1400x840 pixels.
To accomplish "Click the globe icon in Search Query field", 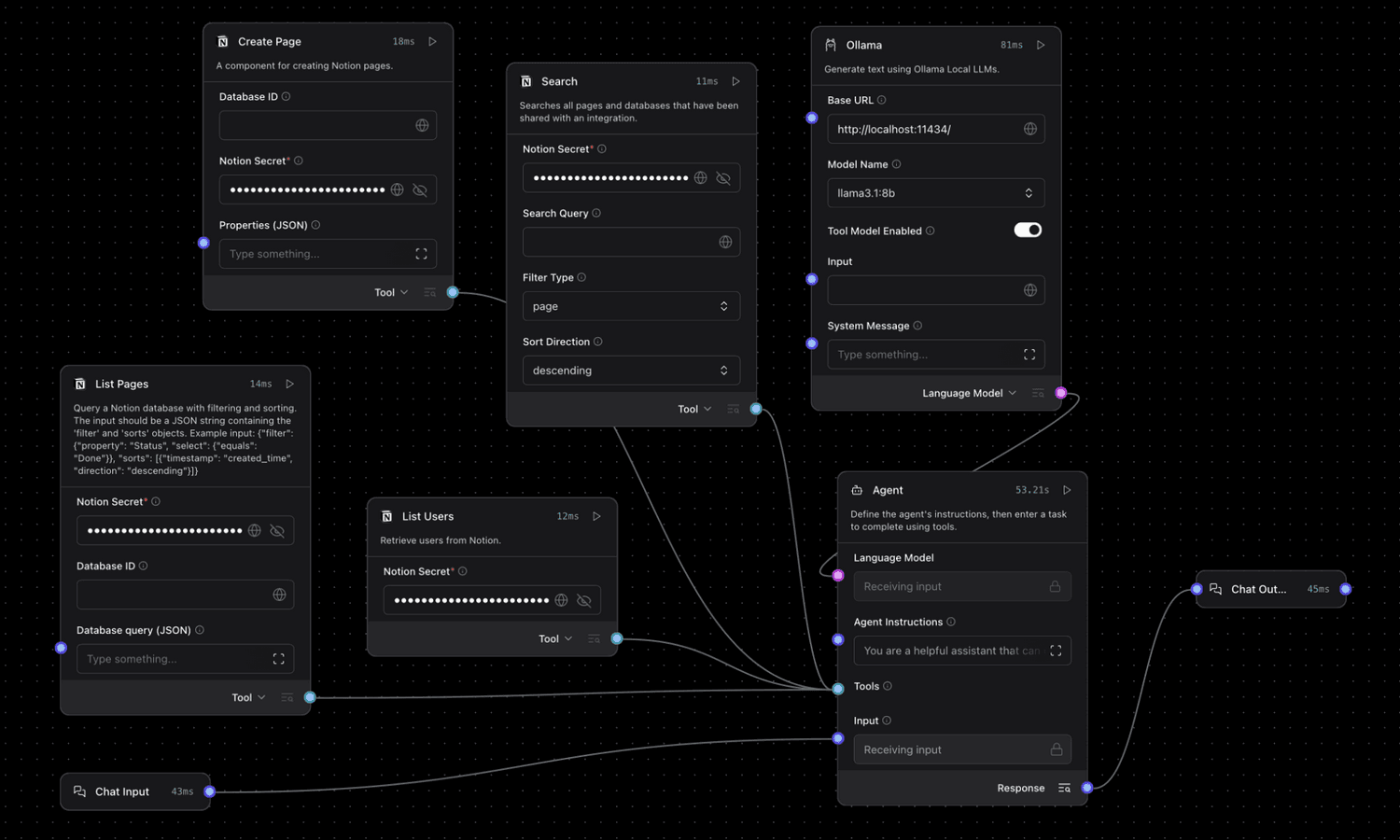I will 725,242.
